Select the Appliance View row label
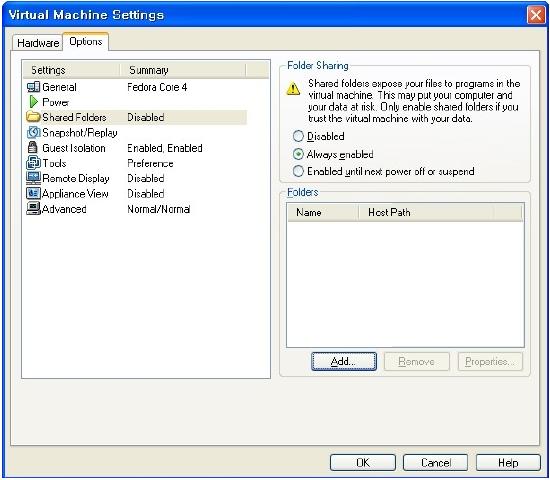Image resolution: width=550 pixels, height=480 pixels. [75, 194]
